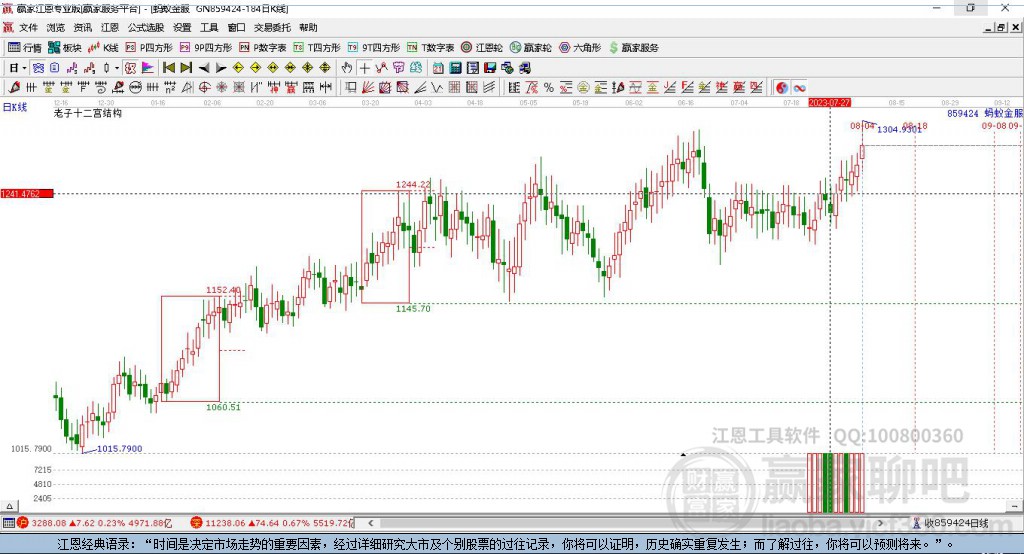Open the T数字表 tool
This screenshot has width=1024, height=554.
tap(430, 48)
